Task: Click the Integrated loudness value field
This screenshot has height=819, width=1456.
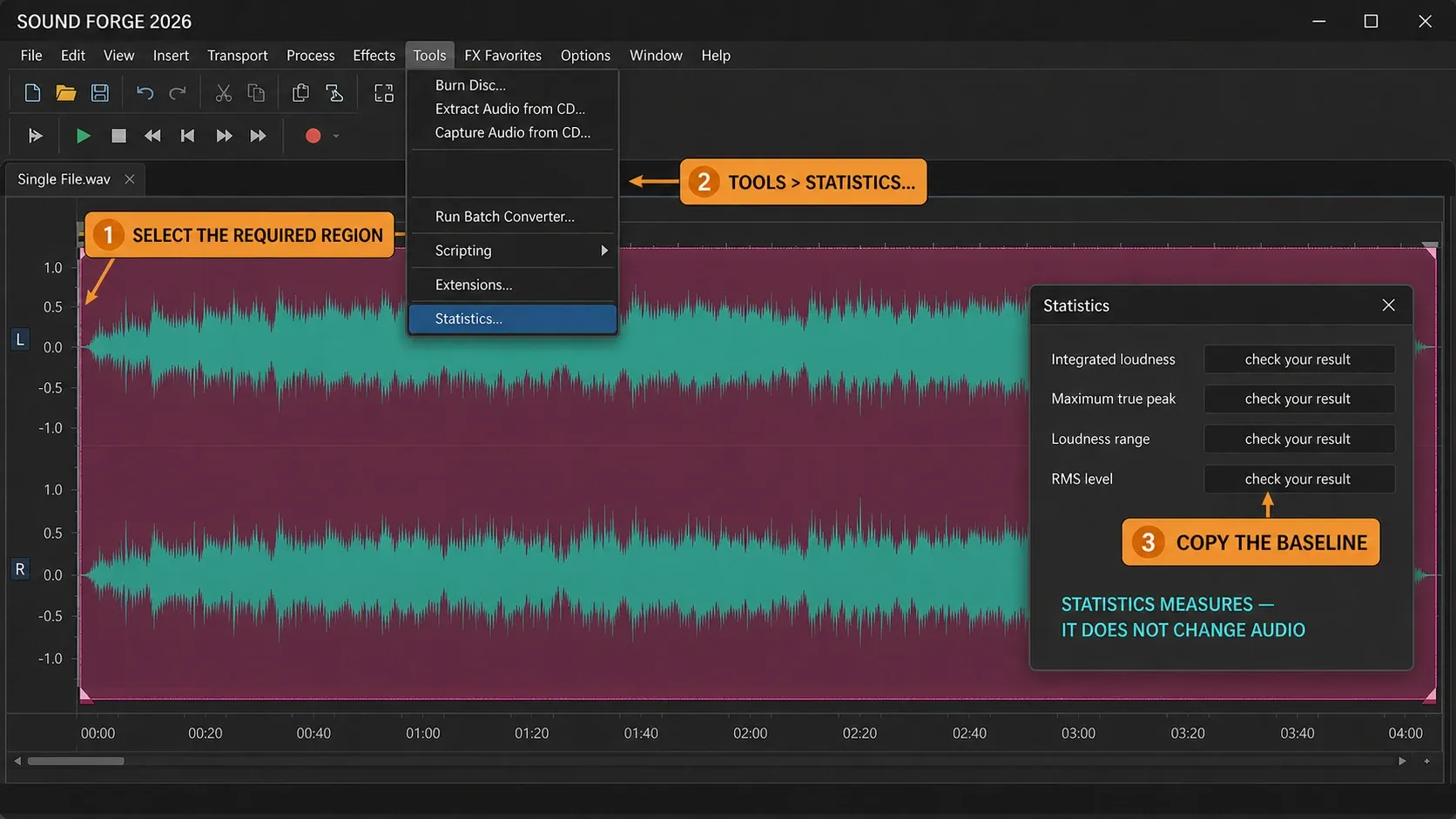Action: click(1298, 359)
